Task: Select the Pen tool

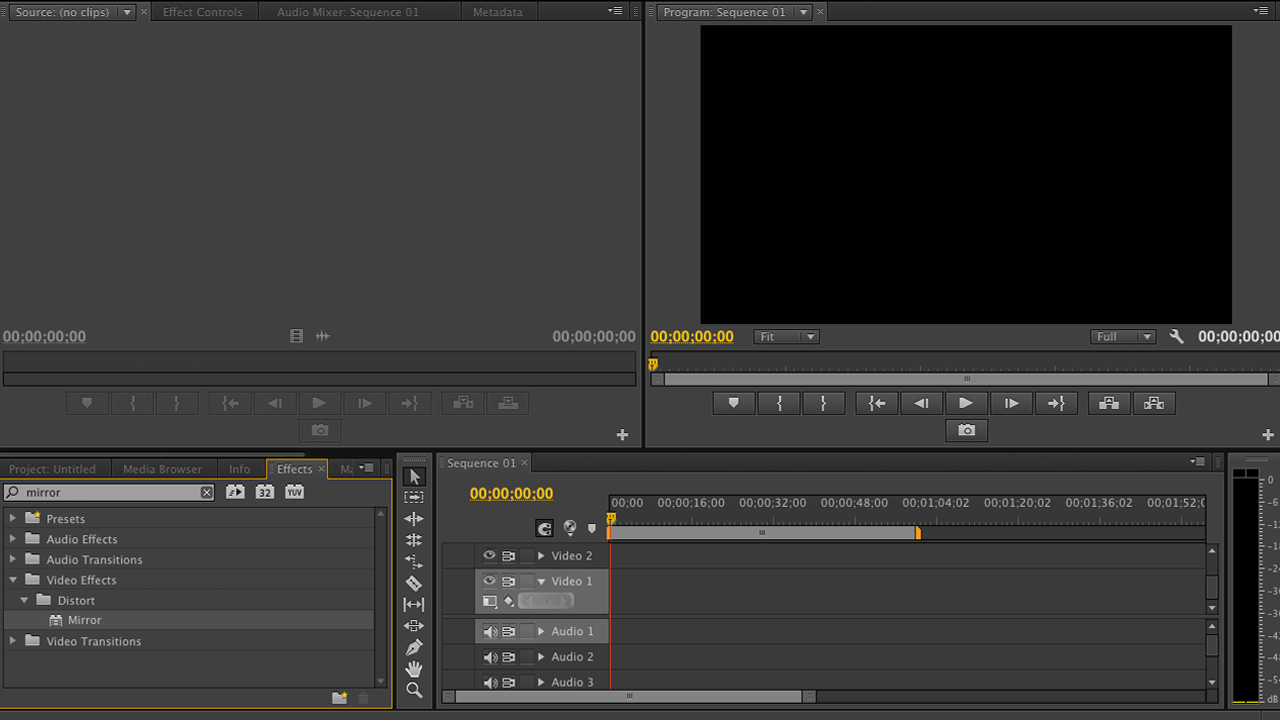Action: 414,647
